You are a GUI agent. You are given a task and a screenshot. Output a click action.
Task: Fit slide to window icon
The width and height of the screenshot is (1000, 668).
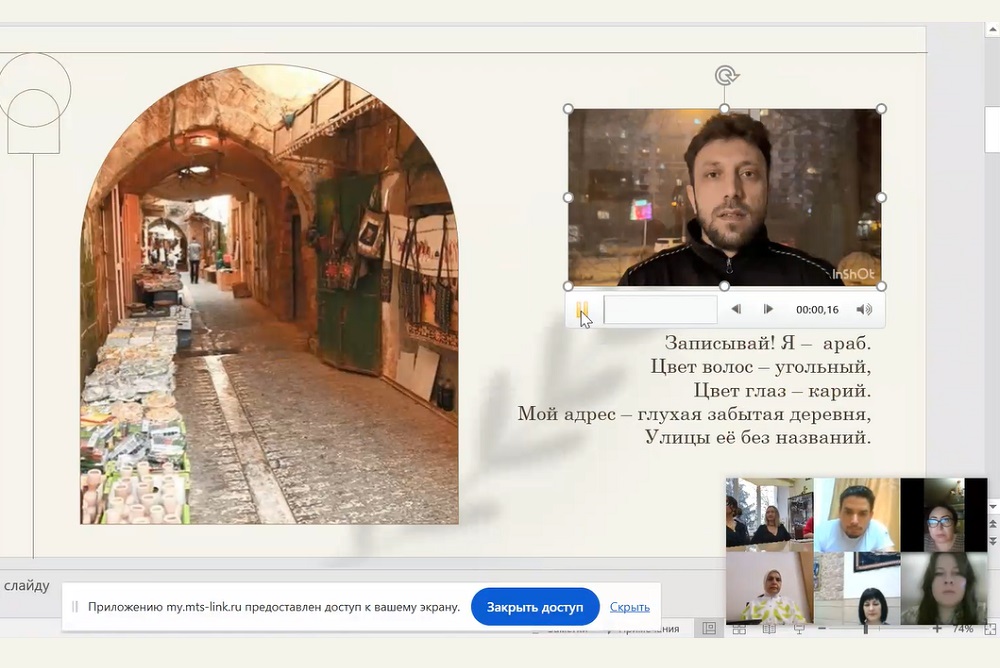point(990,629)
